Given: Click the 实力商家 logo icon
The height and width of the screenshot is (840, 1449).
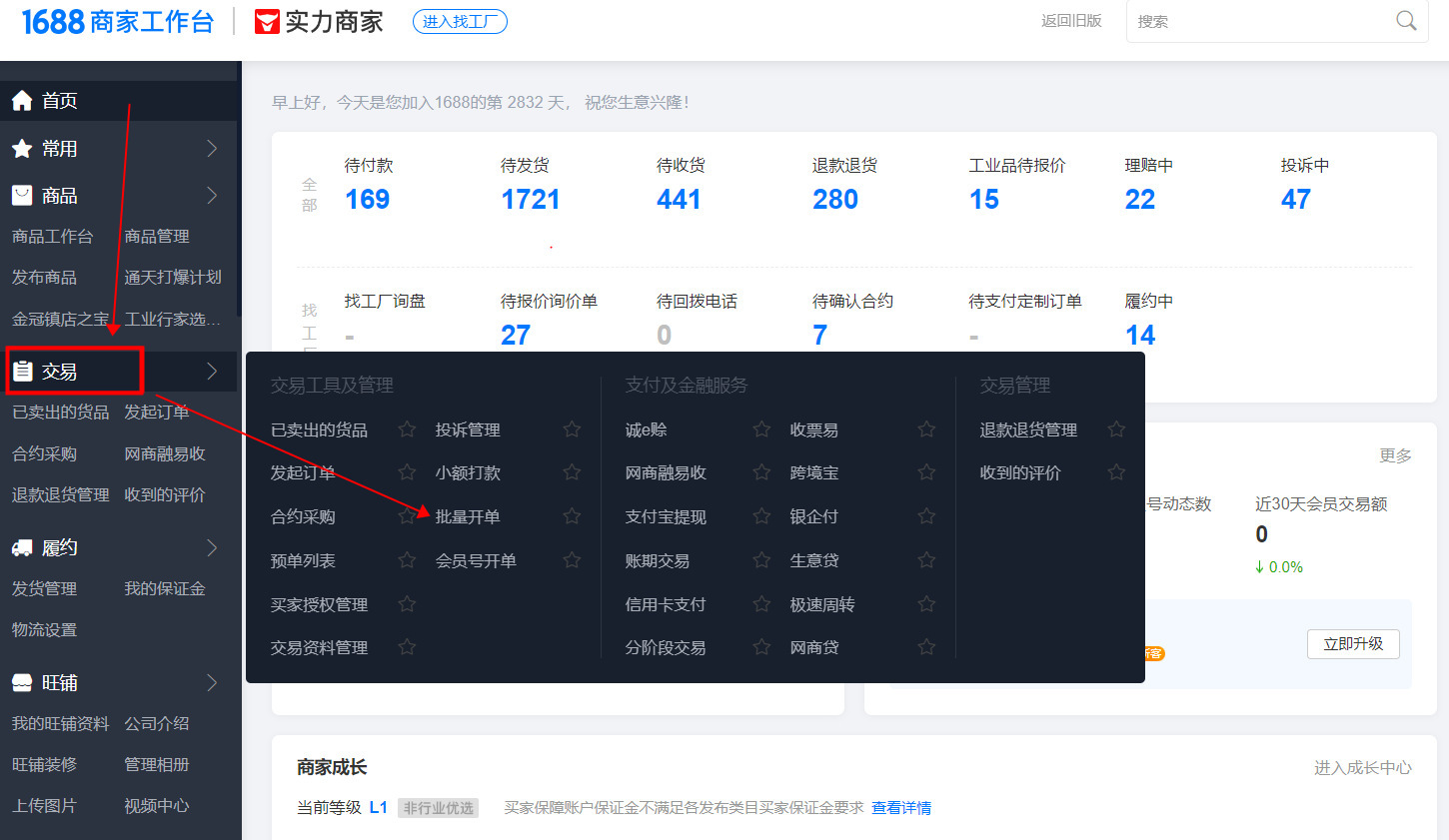Looking at the screenshot, I should pyautogui.click(x=267, y=22).
